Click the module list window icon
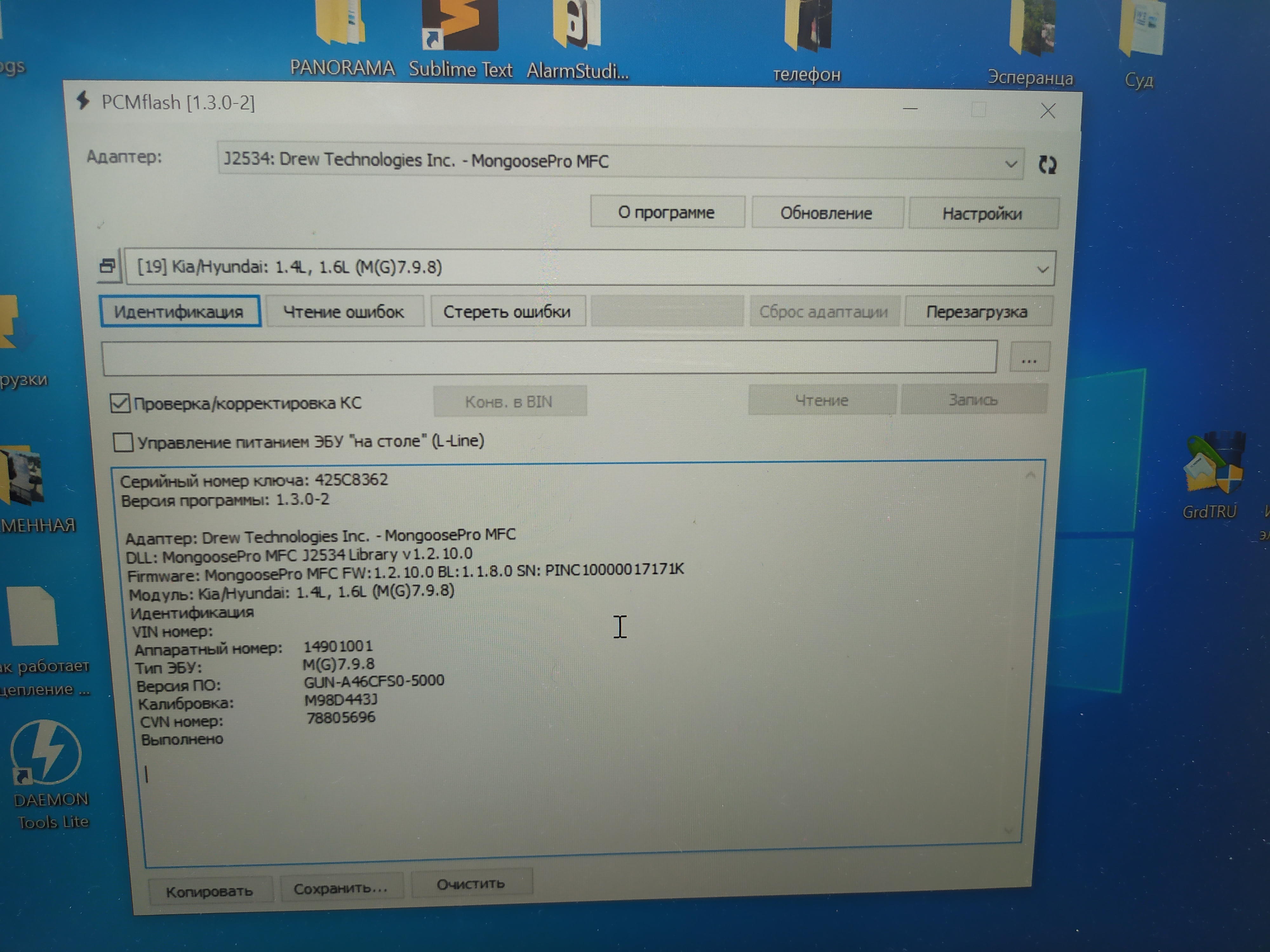This screenshot has width=1270, height=952. (107, 266)
